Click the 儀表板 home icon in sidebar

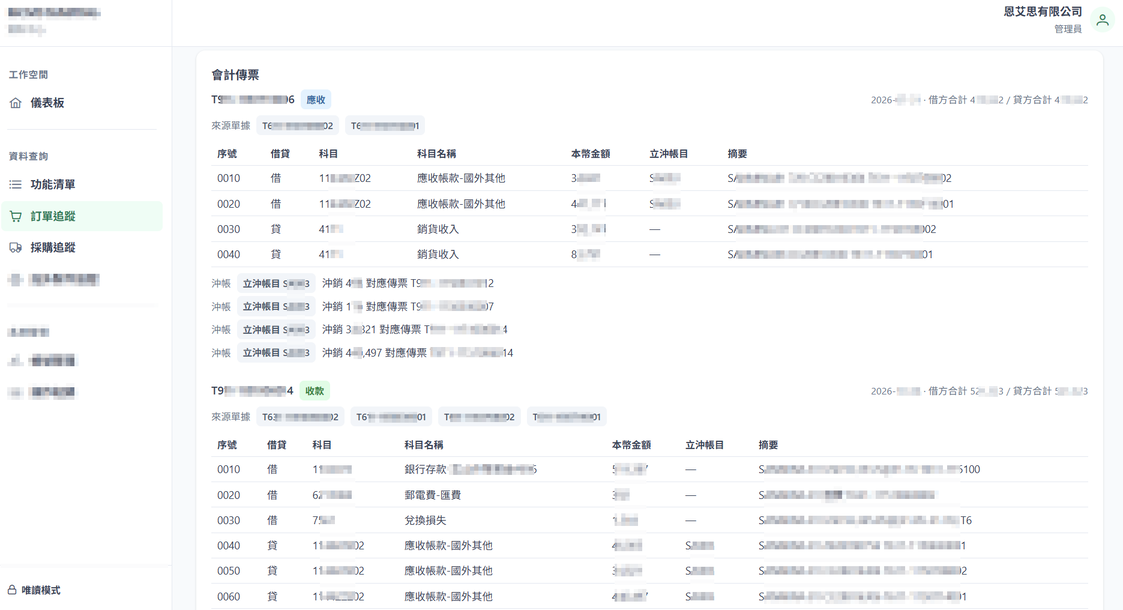click(x=15, y=103)
